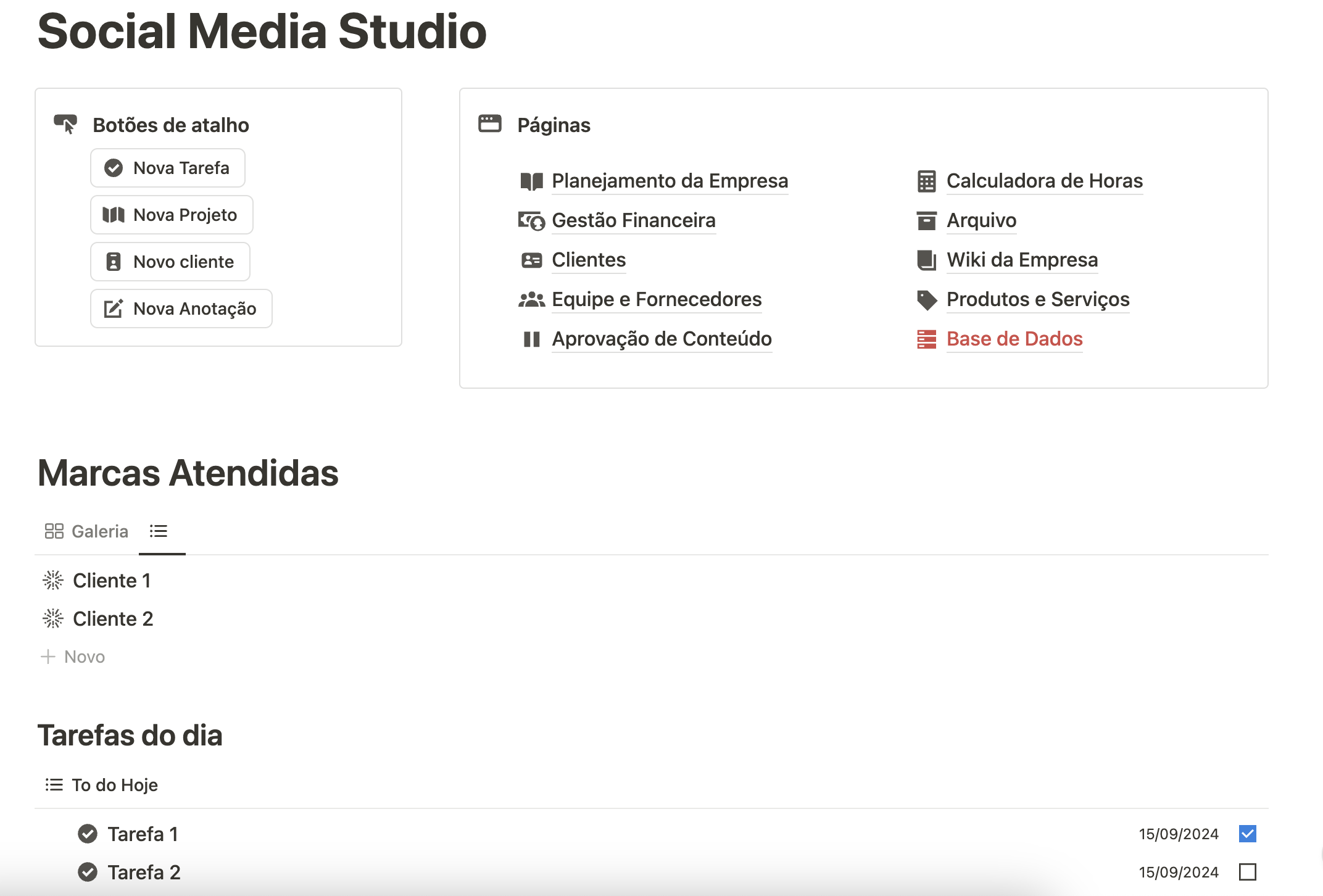Click the sparkle icon next to Cliente 2
1323x896 pixels.
(53, 618)
